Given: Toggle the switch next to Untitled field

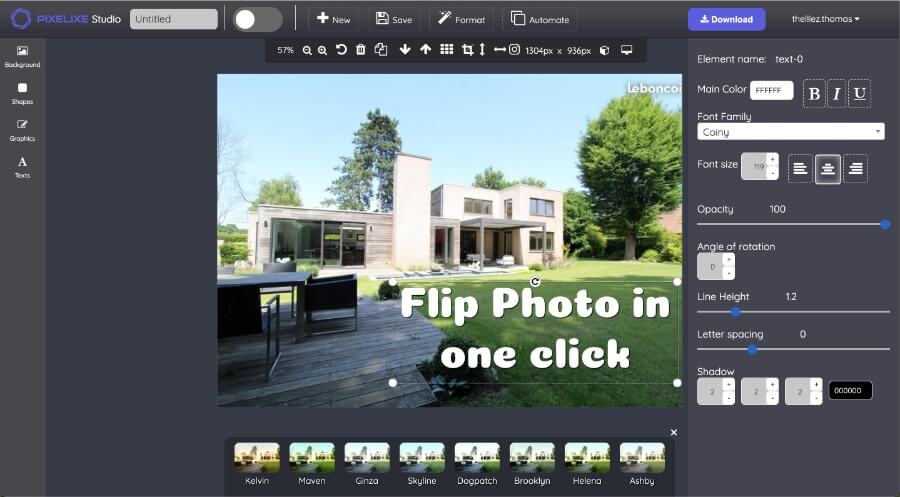Looking at the screenshot, I should [257, 19].
